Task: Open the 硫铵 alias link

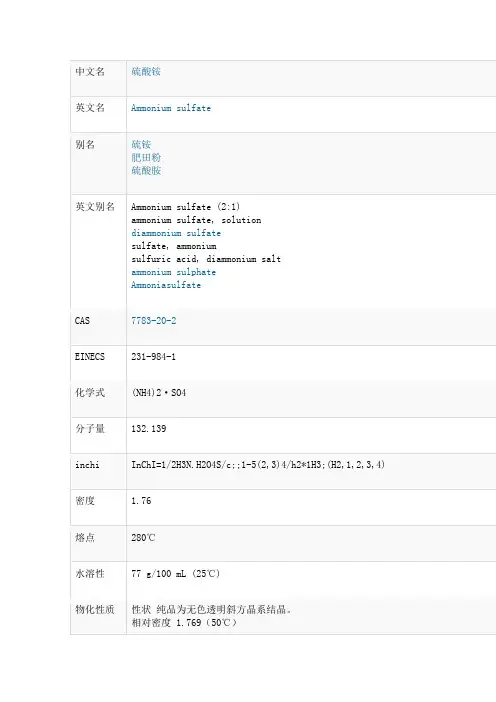Action: (x=141, y=144)
